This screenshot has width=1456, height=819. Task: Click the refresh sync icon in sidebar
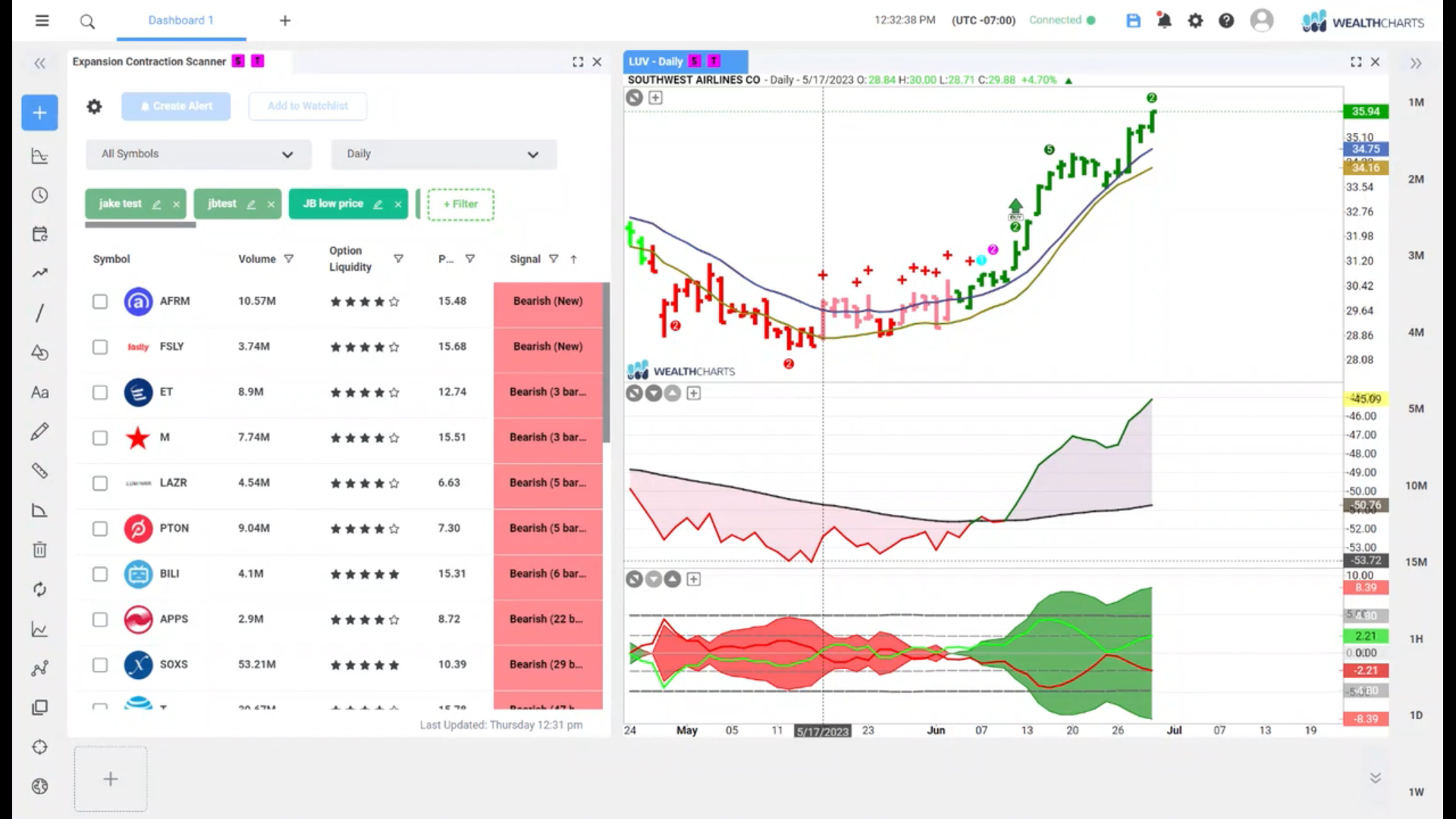coord(39,589)
